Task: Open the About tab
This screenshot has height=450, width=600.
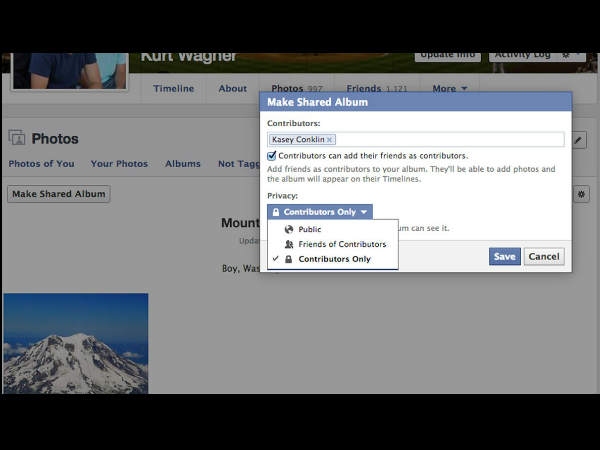Action: [x=233, y=88]
